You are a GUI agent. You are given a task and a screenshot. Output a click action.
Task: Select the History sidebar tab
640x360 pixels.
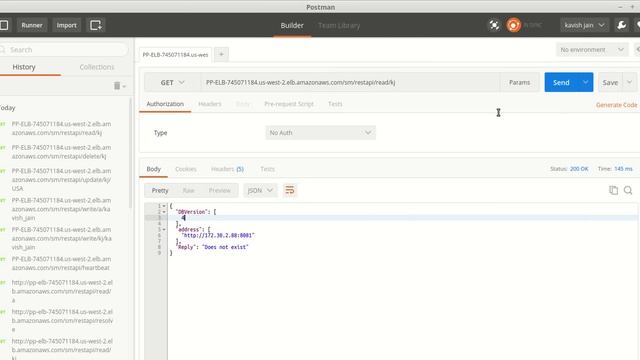[24, 67]
